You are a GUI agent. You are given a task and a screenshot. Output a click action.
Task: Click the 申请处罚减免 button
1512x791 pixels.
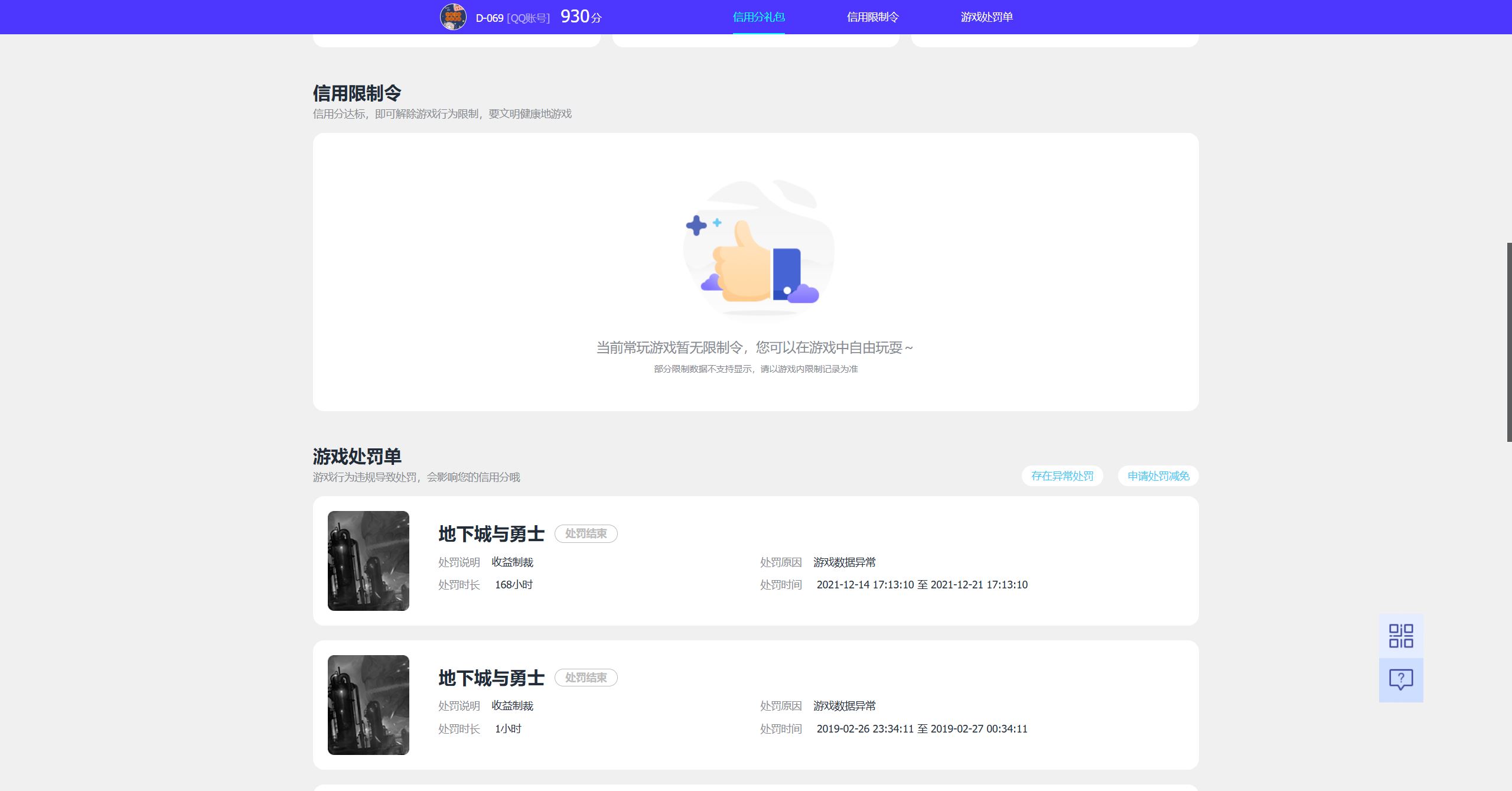[x=1158, y=476]
